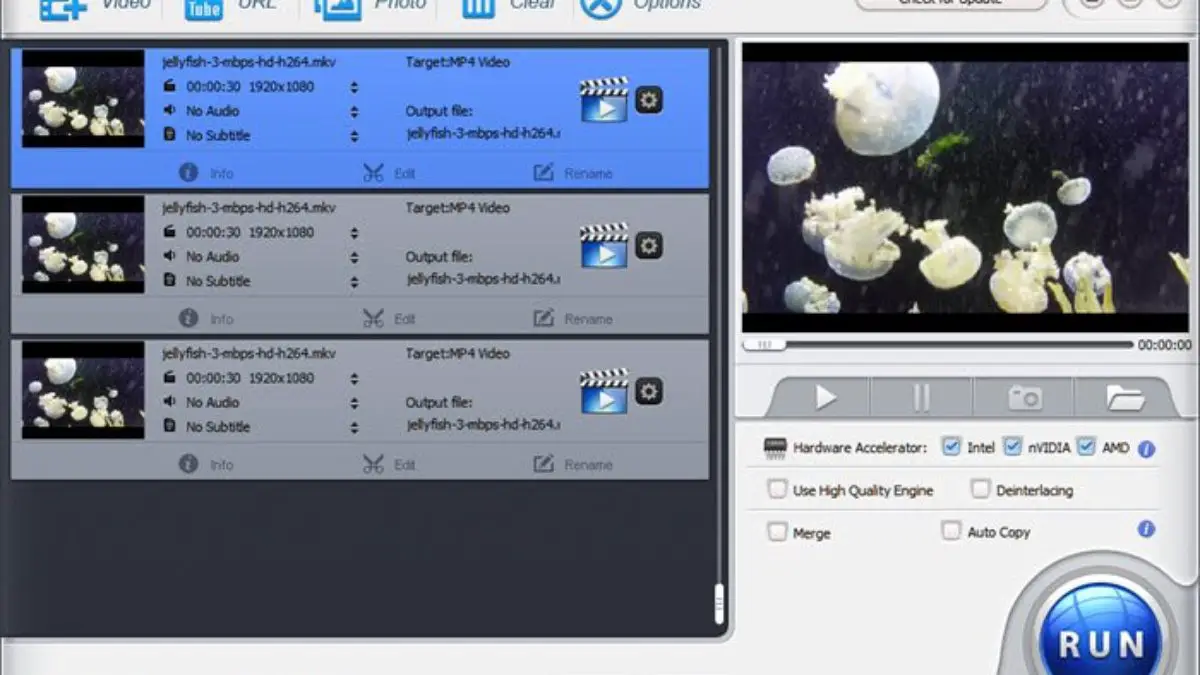
Task: Open the gear settings for the selected blue item
Action: 649,100
